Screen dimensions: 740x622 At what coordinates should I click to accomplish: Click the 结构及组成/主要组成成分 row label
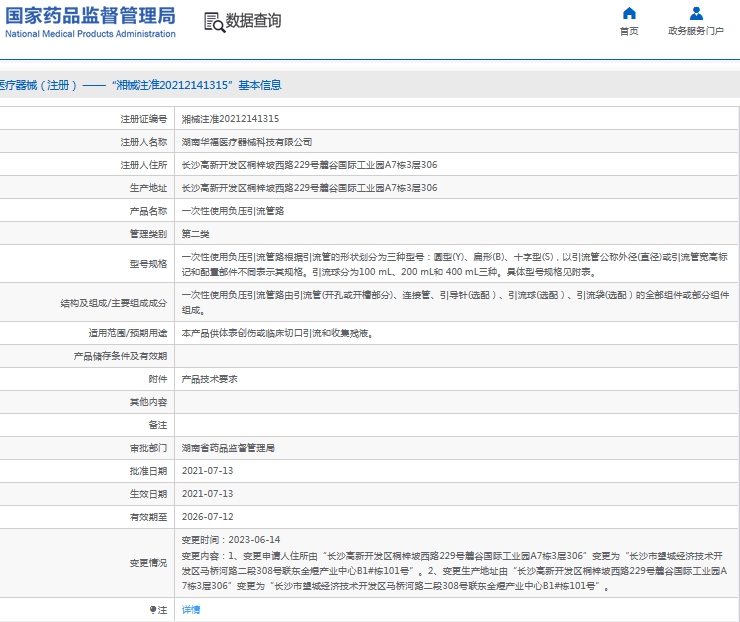[114, 303]
